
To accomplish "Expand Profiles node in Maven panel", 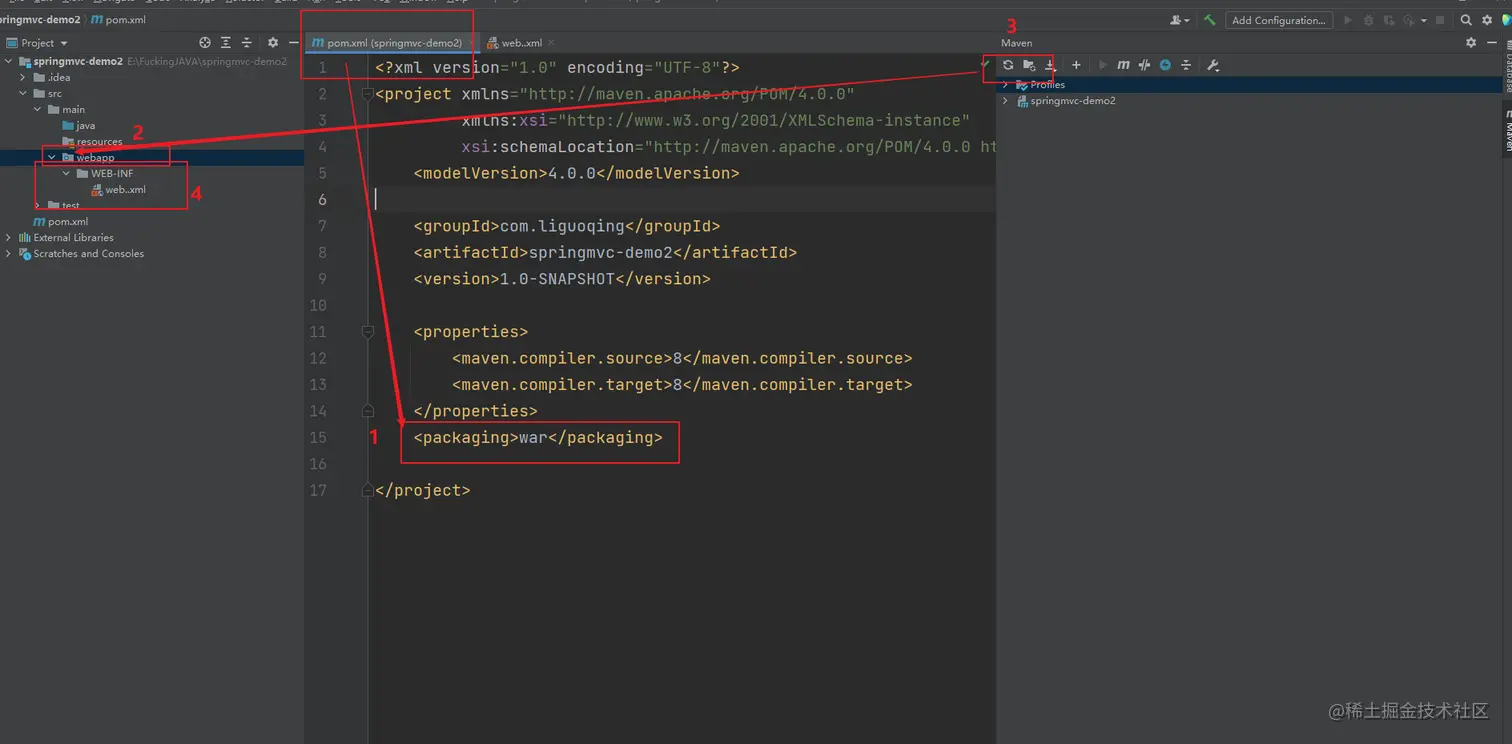I will 1006,85.
